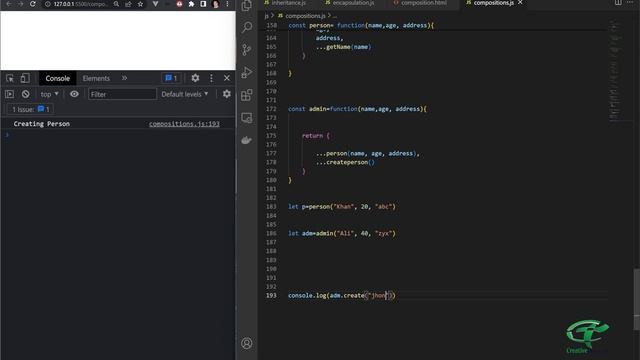
Task: Clear the console
Action: (x=26, y=94)
